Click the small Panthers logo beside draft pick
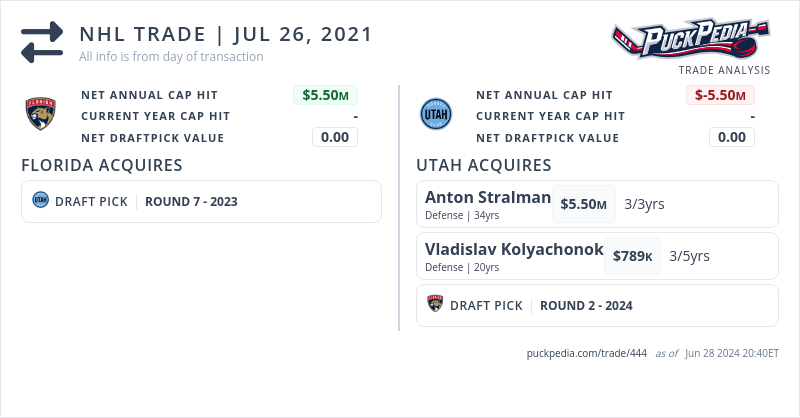Screen dimensions: 800x418 (435, 305)
